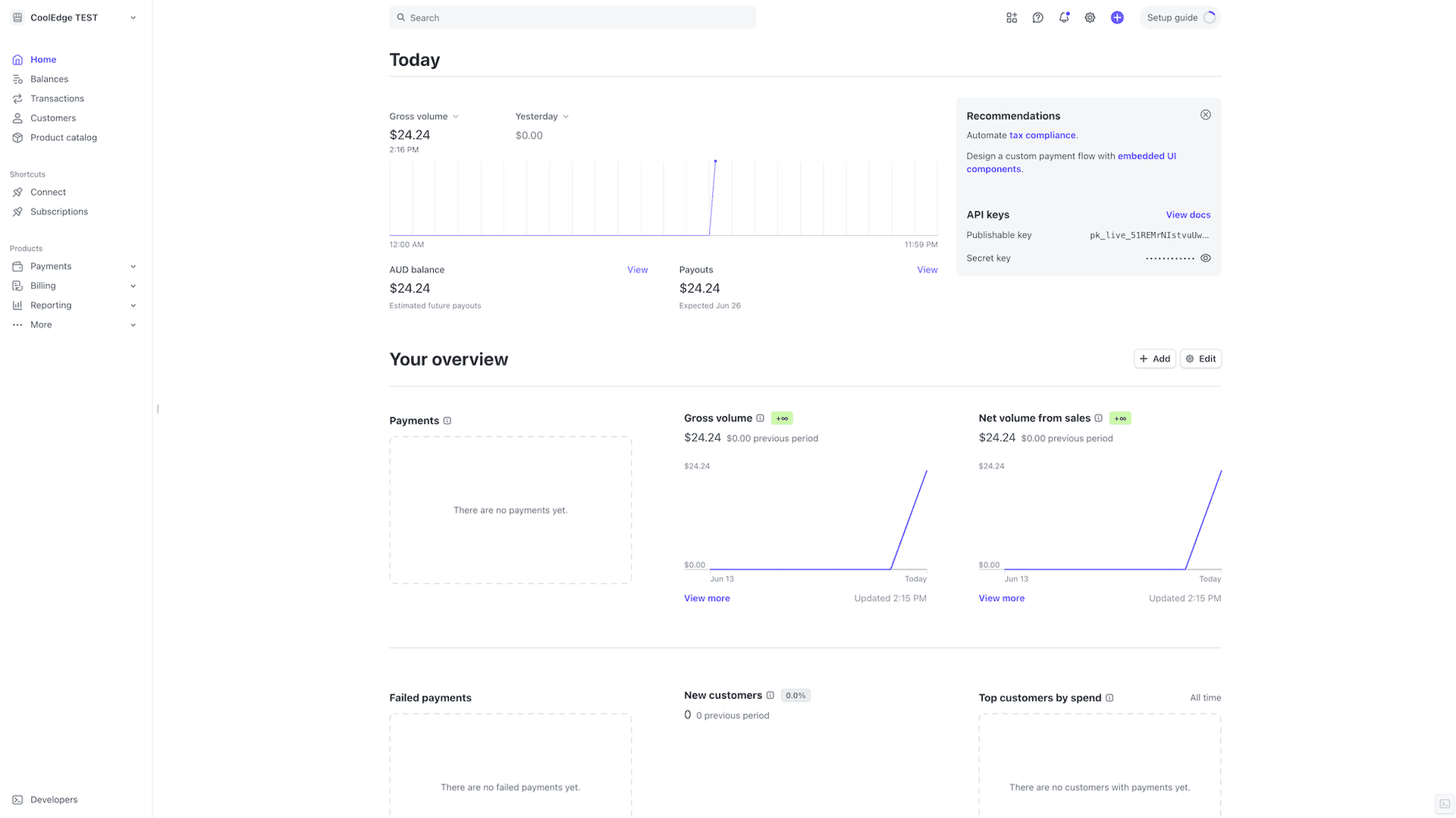
Task: Select the Subscriptions shortcut icon
Action: point(17,212)
